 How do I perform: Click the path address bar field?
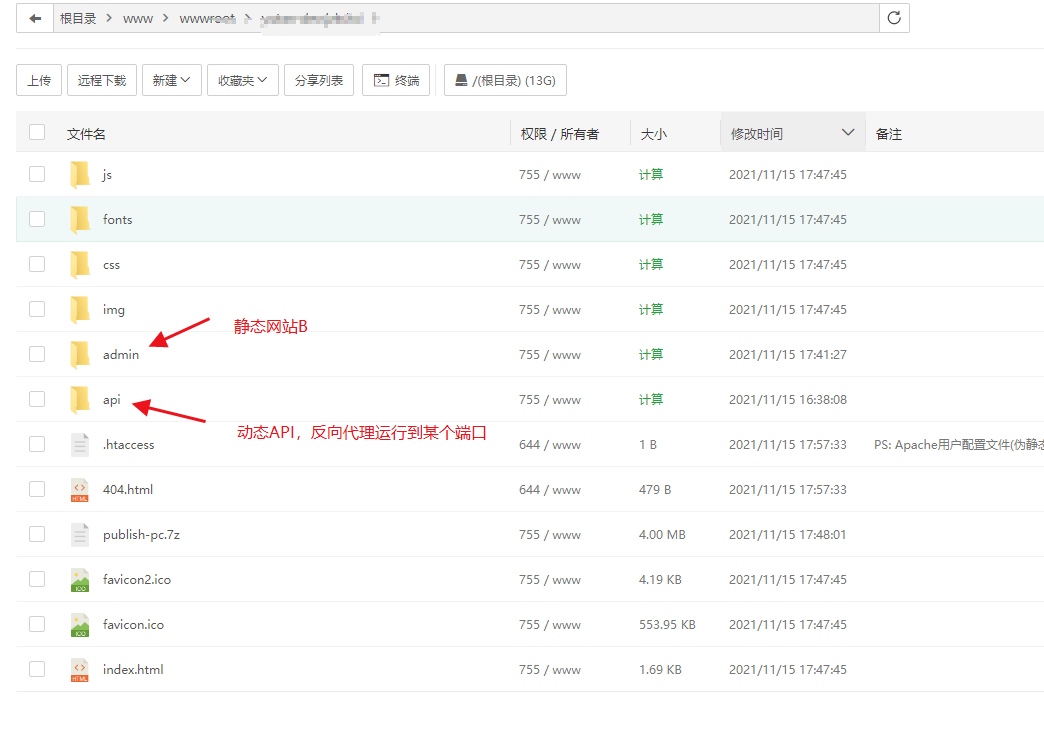(466, 19)
